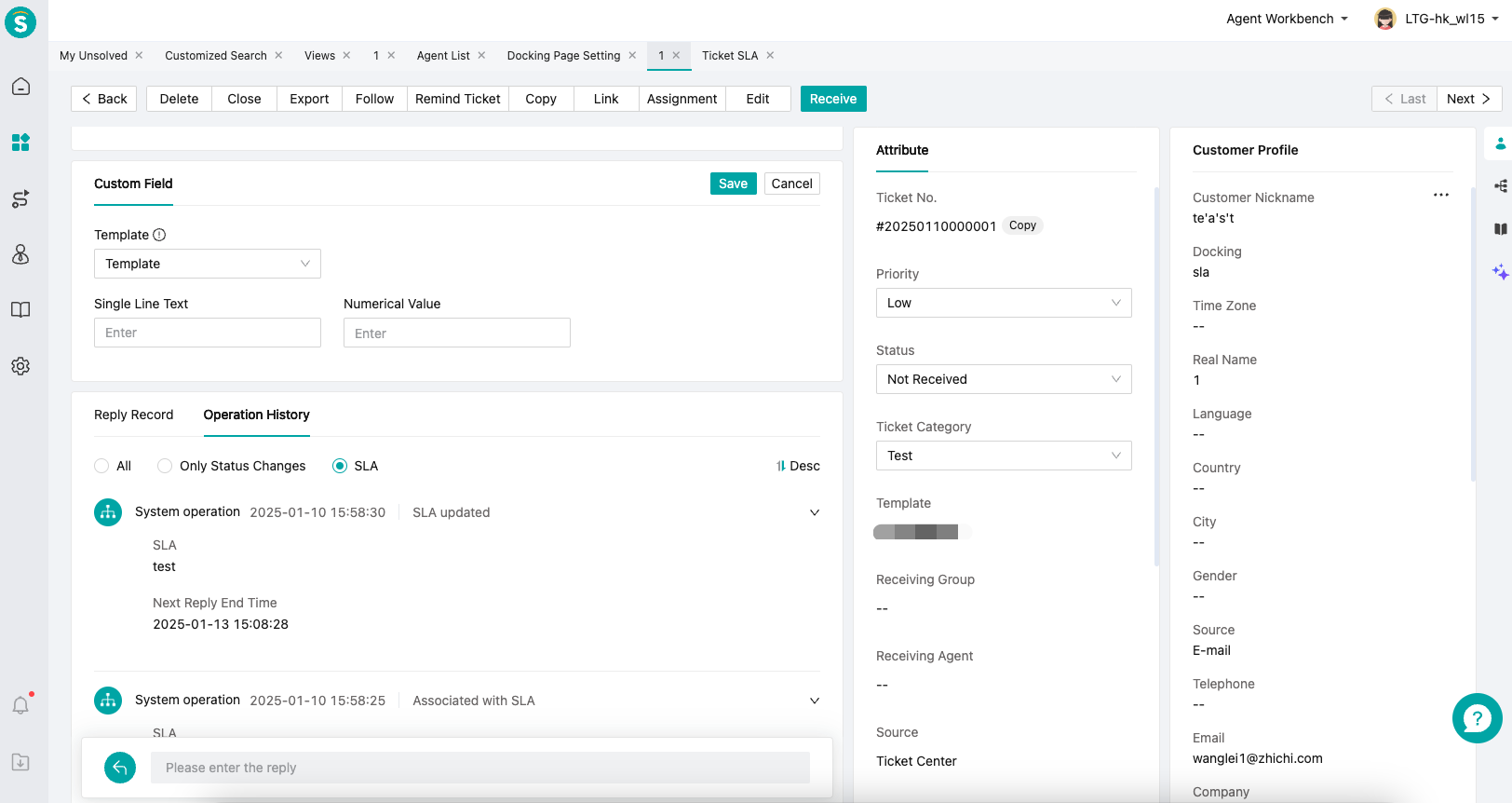The image size is (1512, 803).
Task: Select the All radio button
Action: (101, 466)
